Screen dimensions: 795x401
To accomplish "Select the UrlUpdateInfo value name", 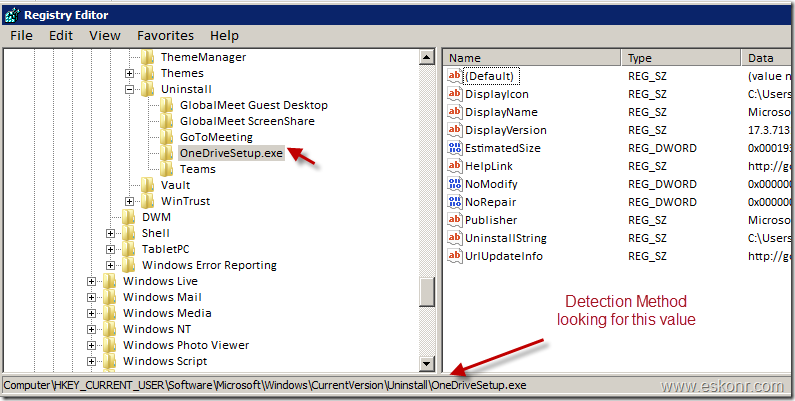I will [503, 256].
